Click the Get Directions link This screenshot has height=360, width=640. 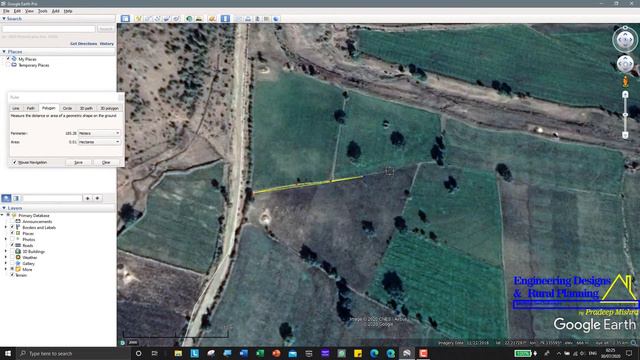pos(84,44)
